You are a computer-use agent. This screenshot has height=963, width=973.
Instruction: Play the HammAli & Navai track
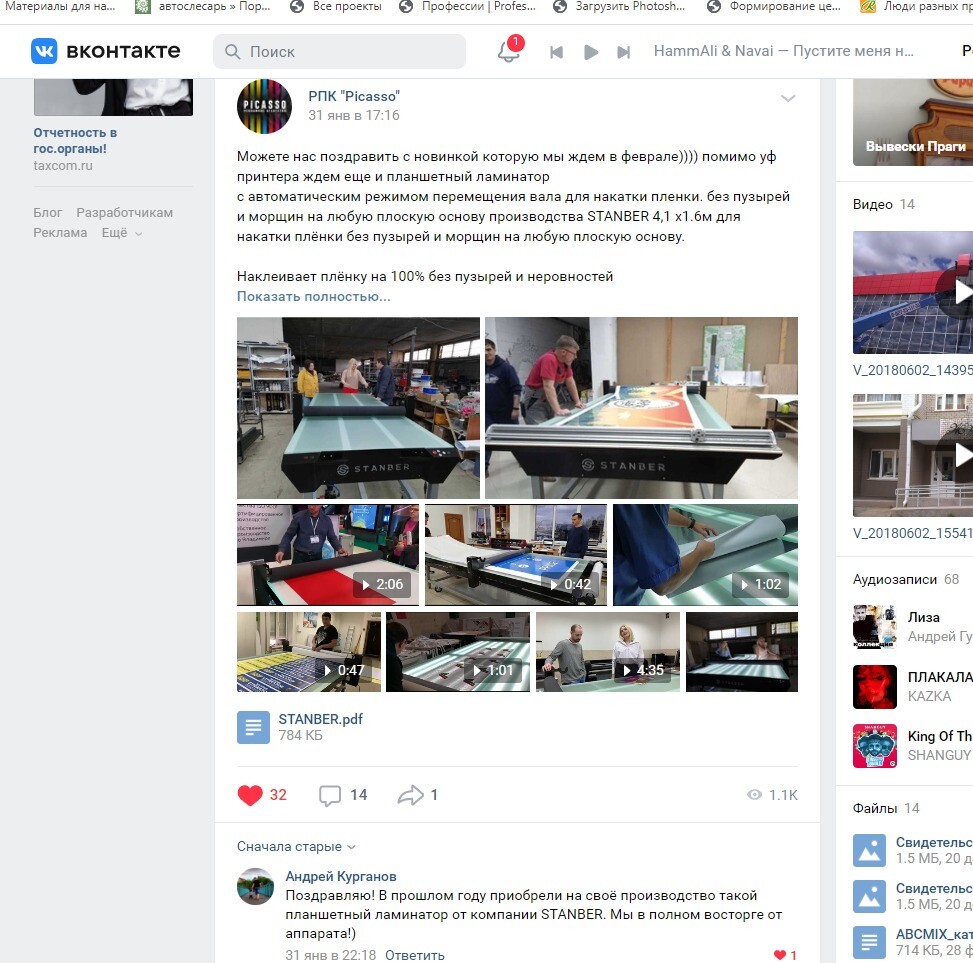tap(591, 52)
